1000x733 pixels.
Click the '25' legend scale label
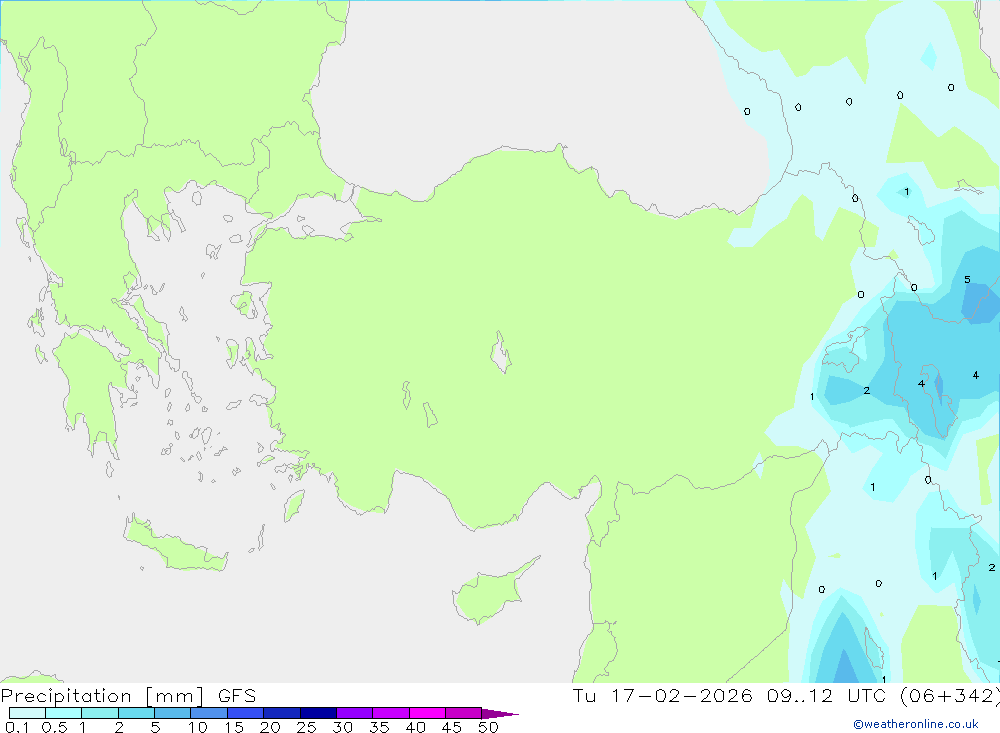point(307,727)
